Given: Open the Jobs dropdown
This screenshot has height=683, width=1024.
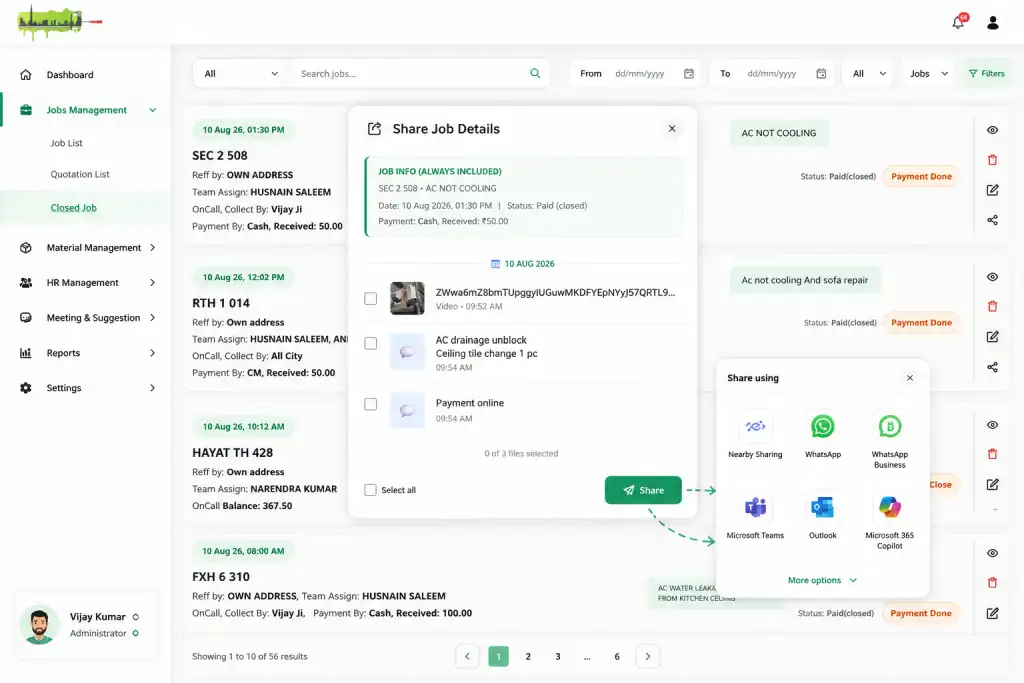Looking at the screenshot, I should pyautogui.click(x=929, y=74).
